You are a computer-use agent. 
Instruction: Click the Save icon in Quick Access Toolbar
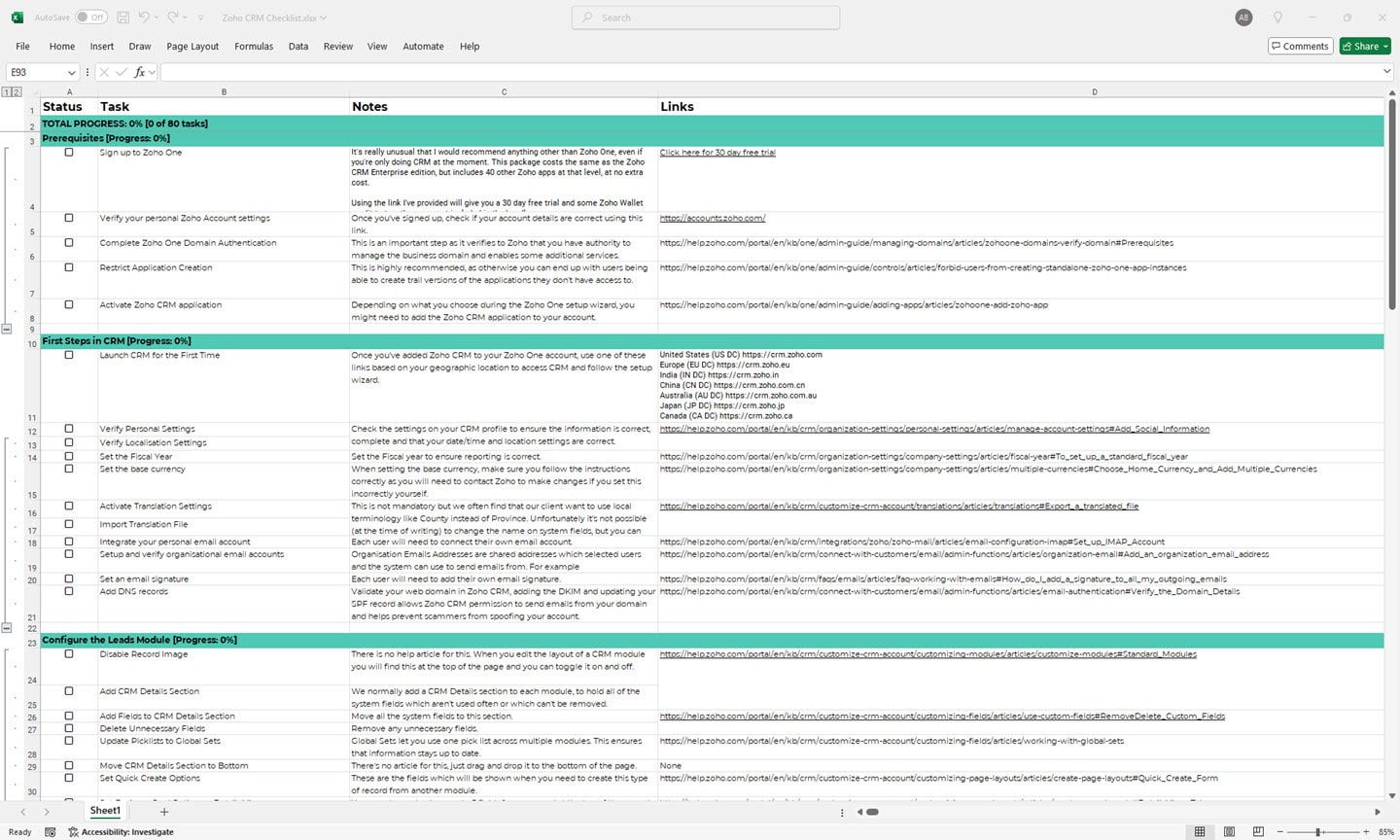pyautogui.click(x=122, y=17)
